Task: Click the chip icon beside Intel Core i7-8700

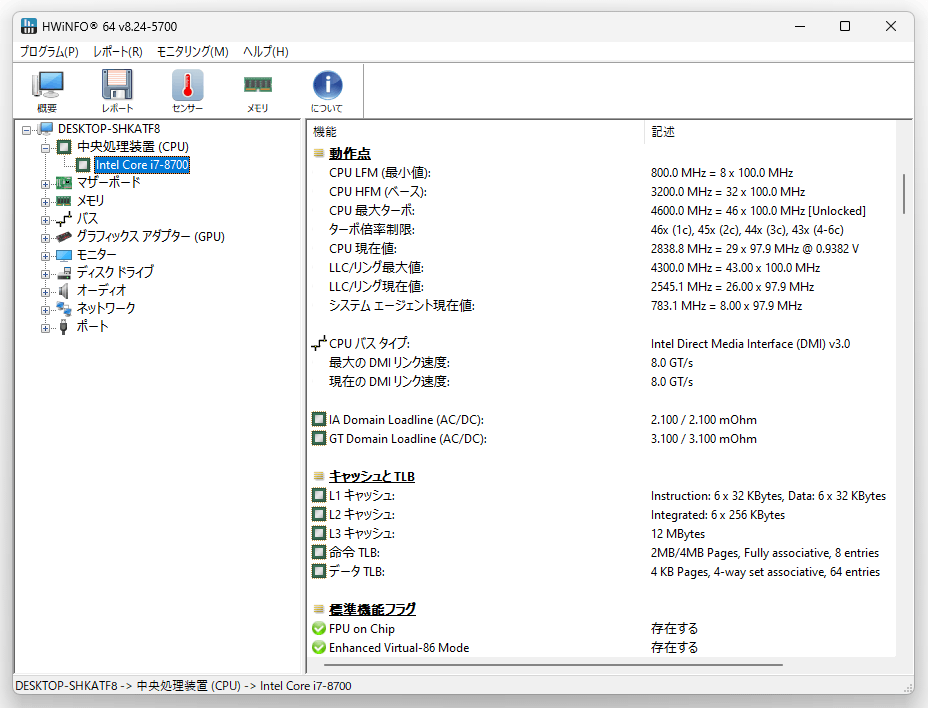Action: tap(83, 165)
